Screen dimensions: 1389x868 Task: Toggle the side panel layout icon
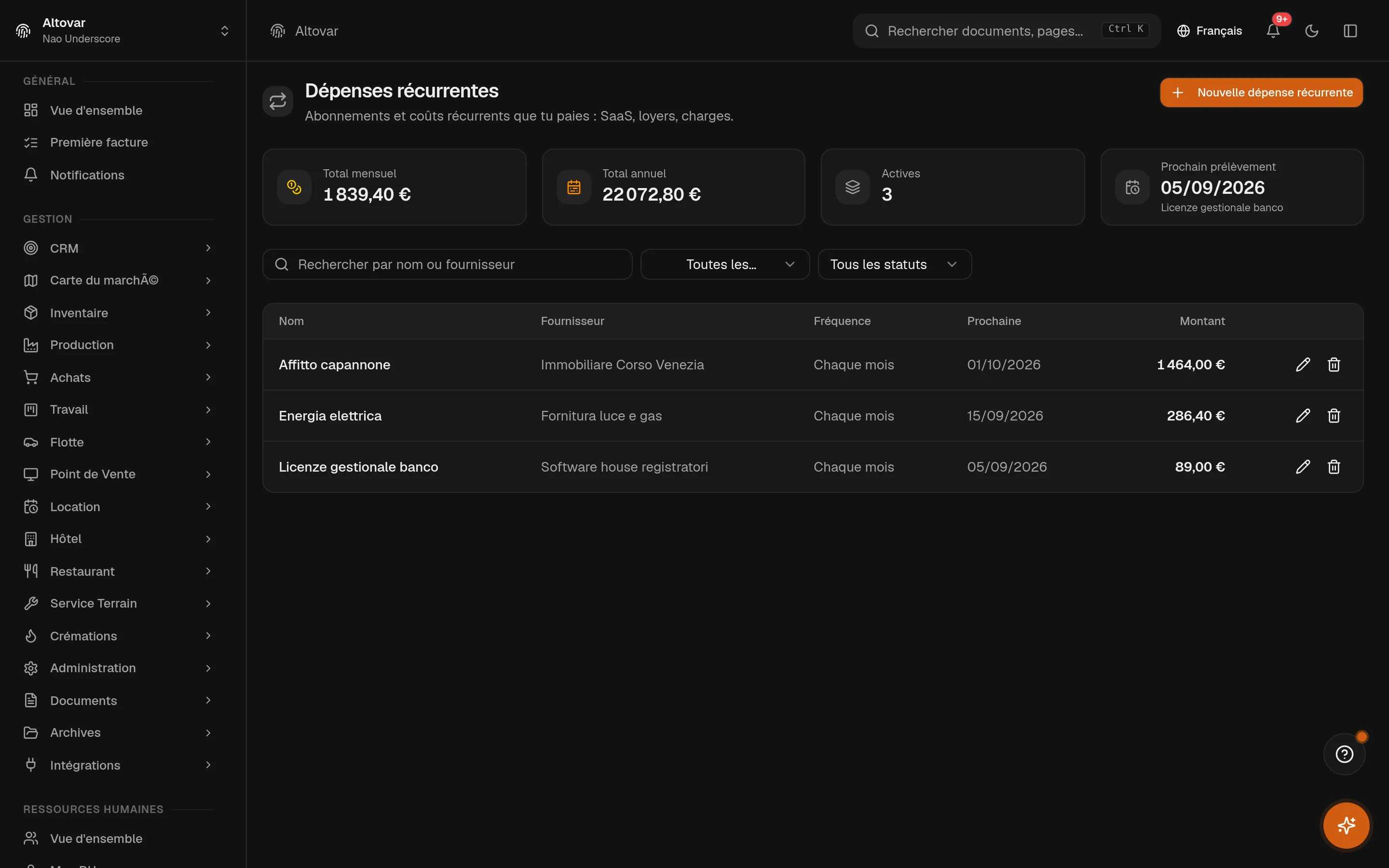coord(1350,31)
